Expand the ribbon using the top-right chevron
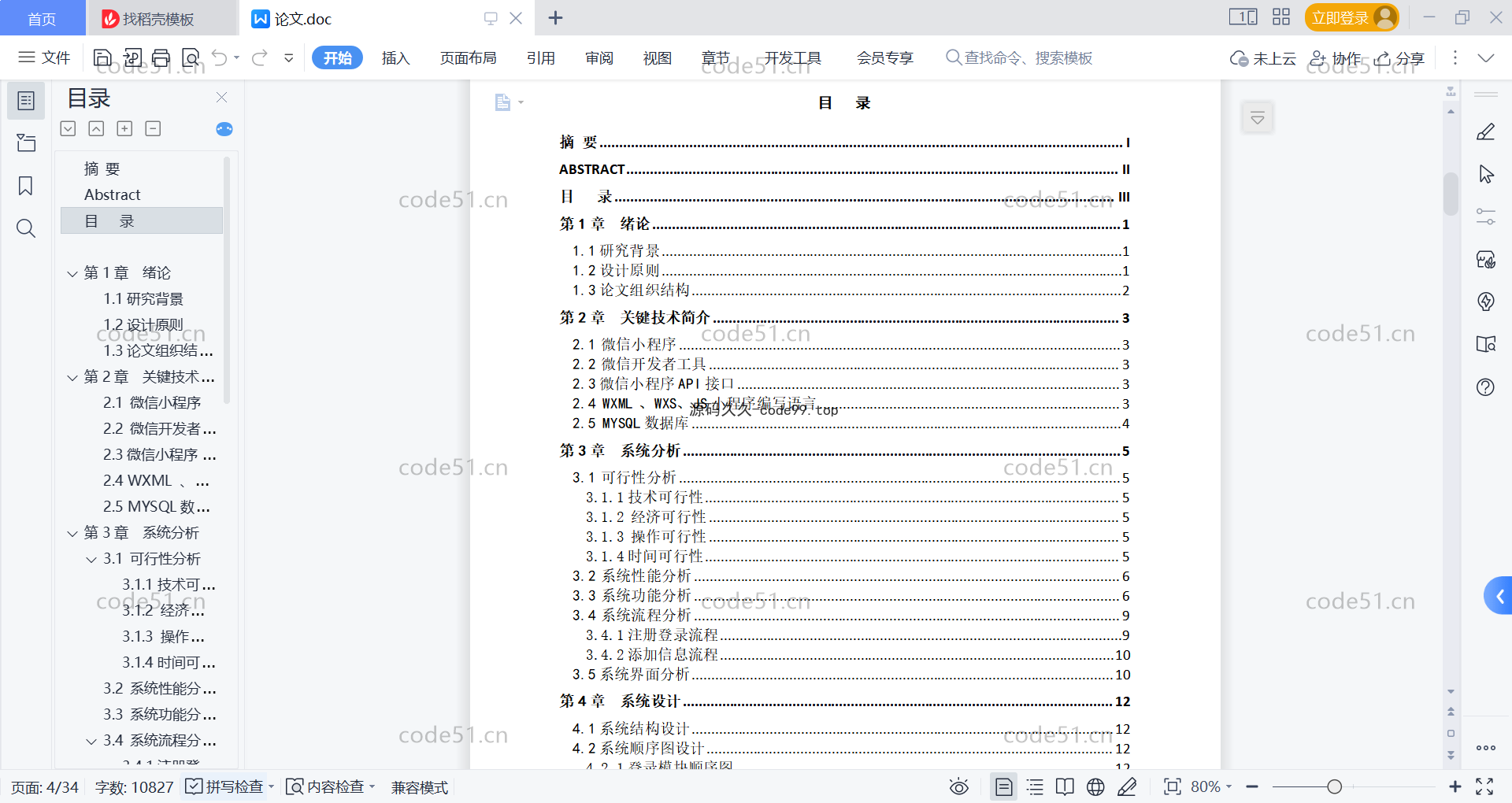 tap(1486, 57)
